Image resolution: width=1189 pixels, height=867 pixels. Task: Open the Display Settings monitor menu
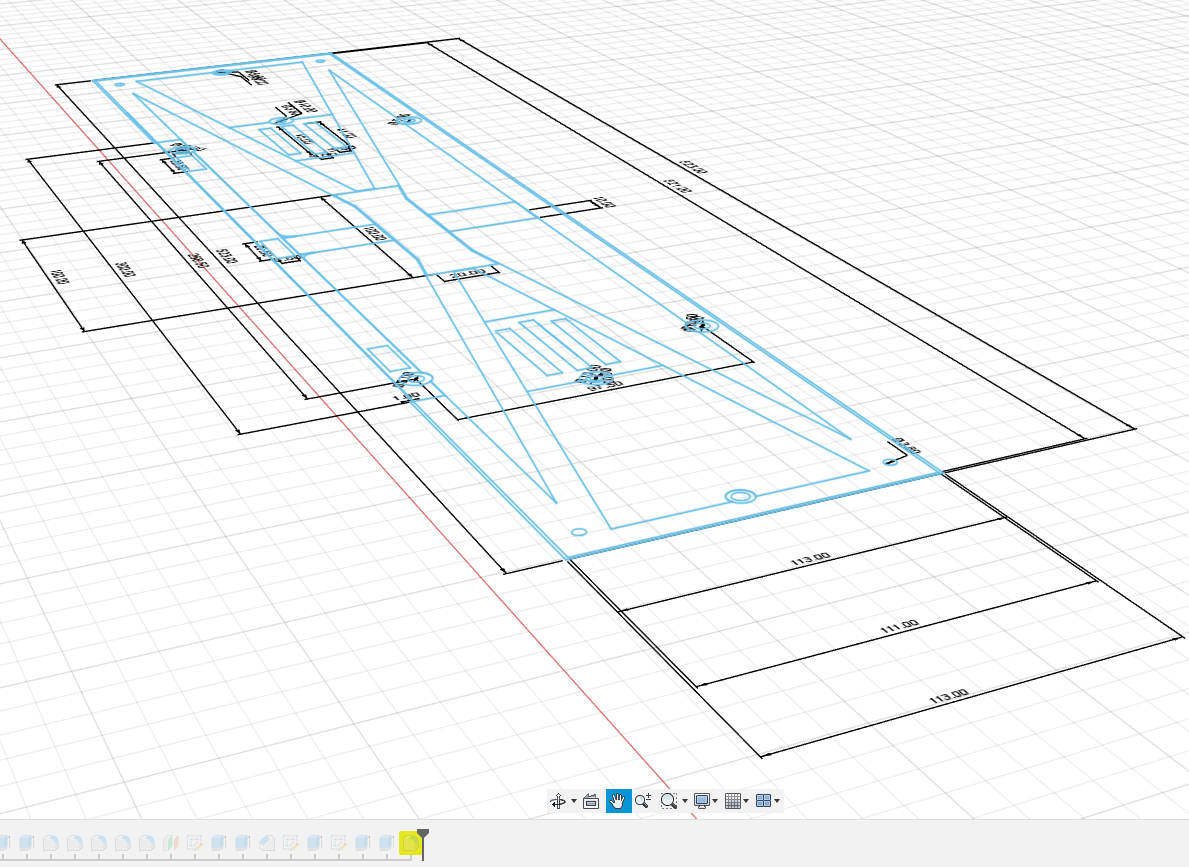pos(702,801)
